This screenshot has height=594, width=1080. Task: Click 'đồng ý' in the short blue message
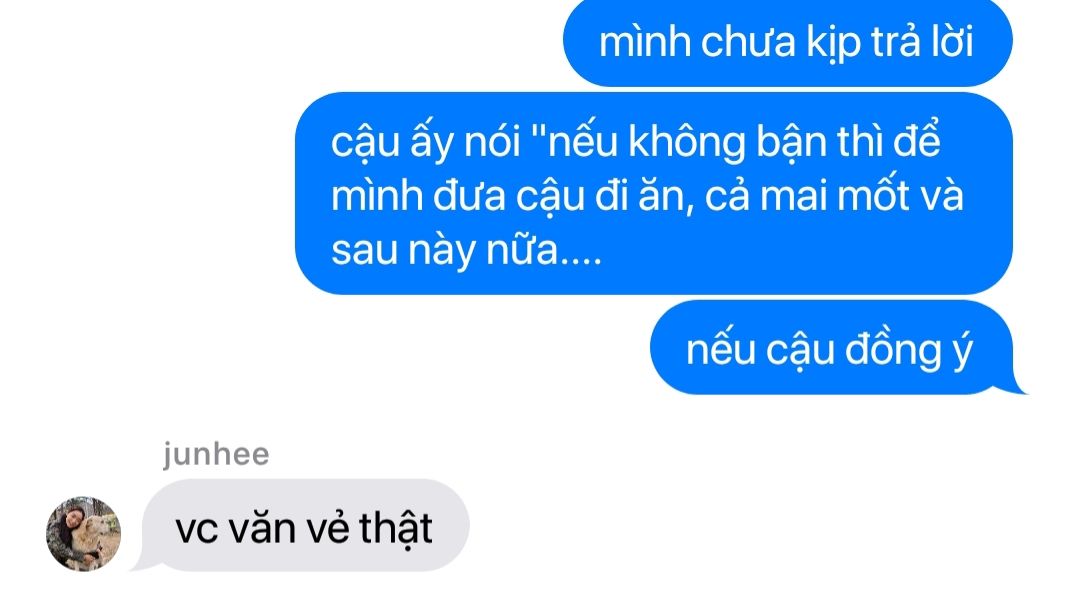pos(908,350)
